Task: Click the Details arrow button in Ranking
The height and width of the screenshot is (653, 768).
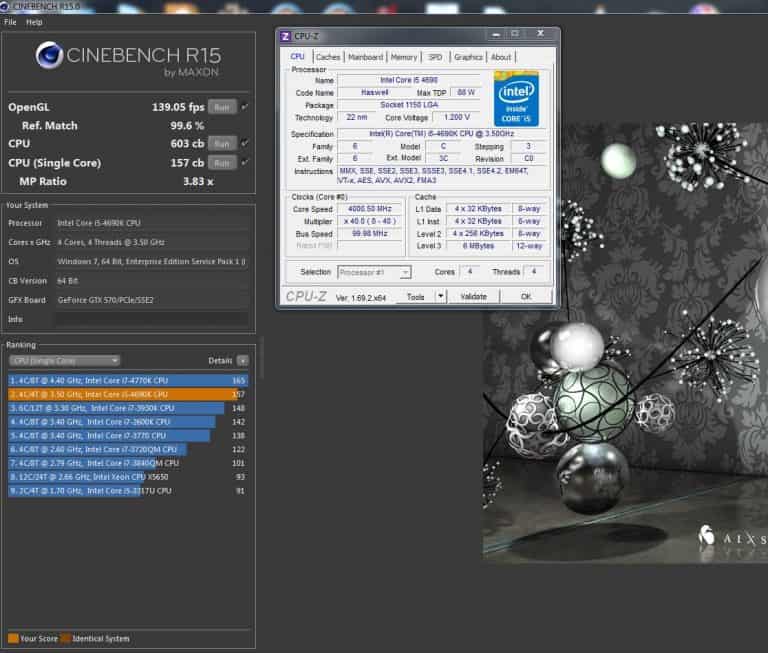Action: pos(242,361)
